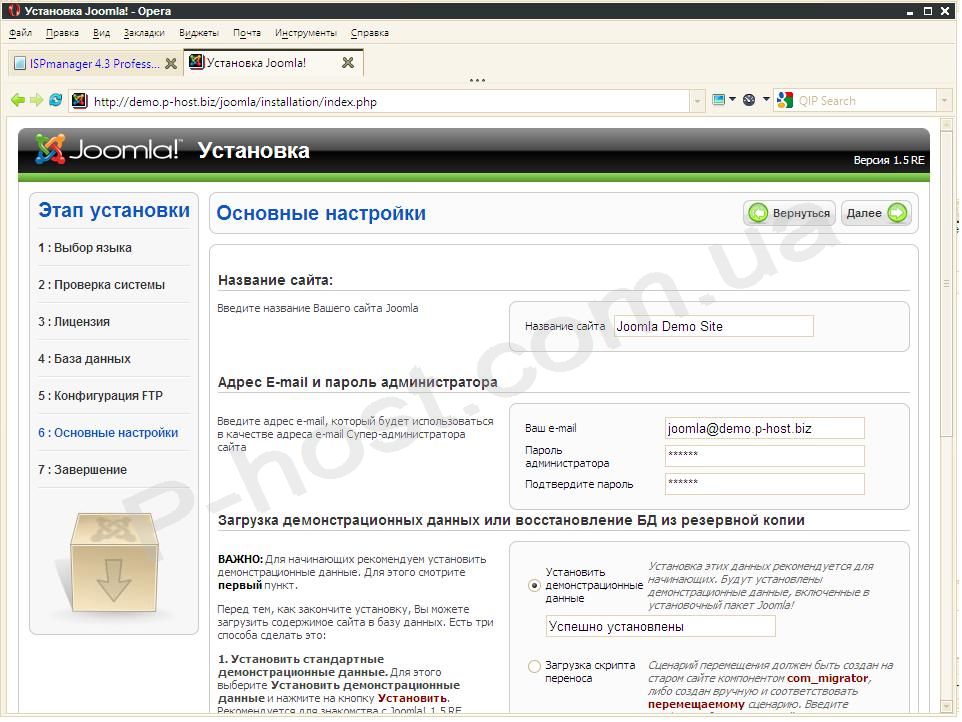Viewport: 962px width, 722px height.
Task: Open the view mode dropdown arrow
Action: (x=732, y=99)
